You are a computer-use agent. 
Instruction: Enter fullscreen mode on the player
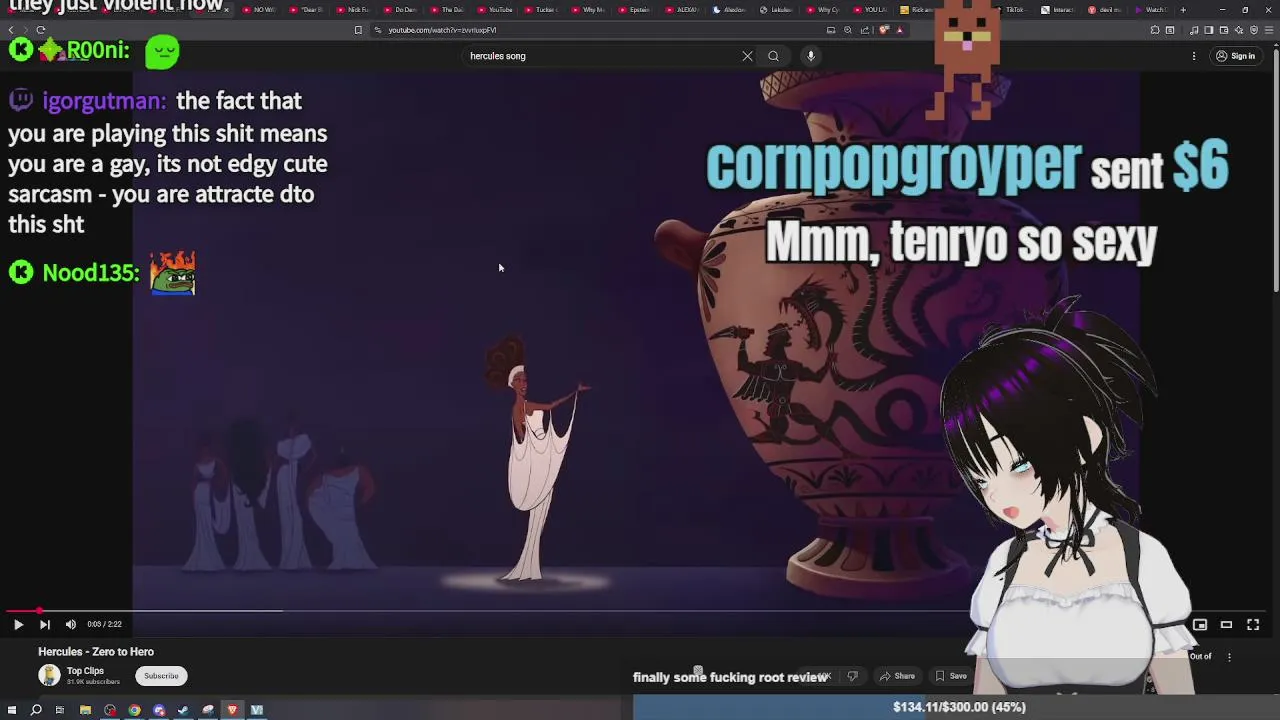click(x=1253, y=624)
